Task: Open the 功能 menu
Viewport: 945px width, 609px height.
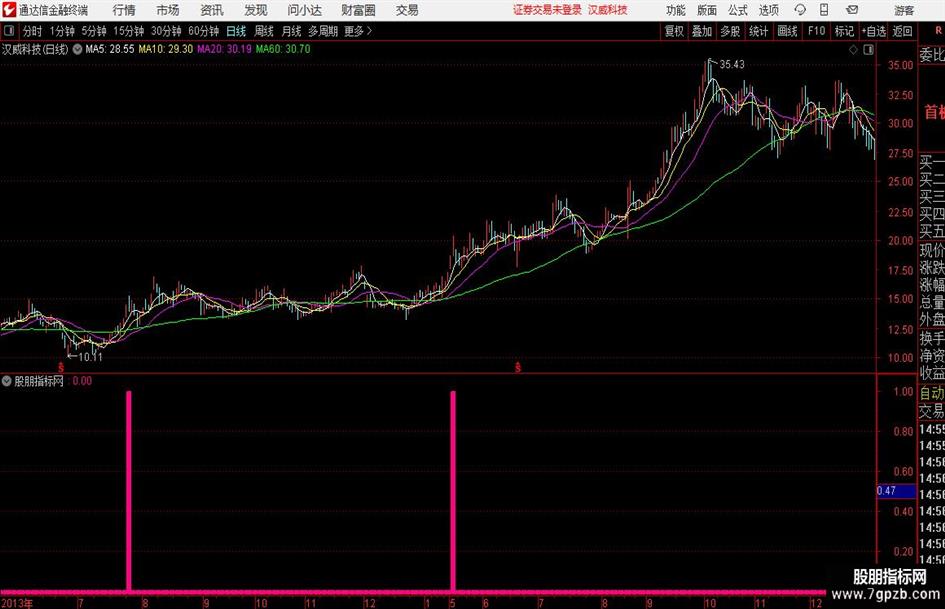Action: pyautogui.click(x=676, y=10)
